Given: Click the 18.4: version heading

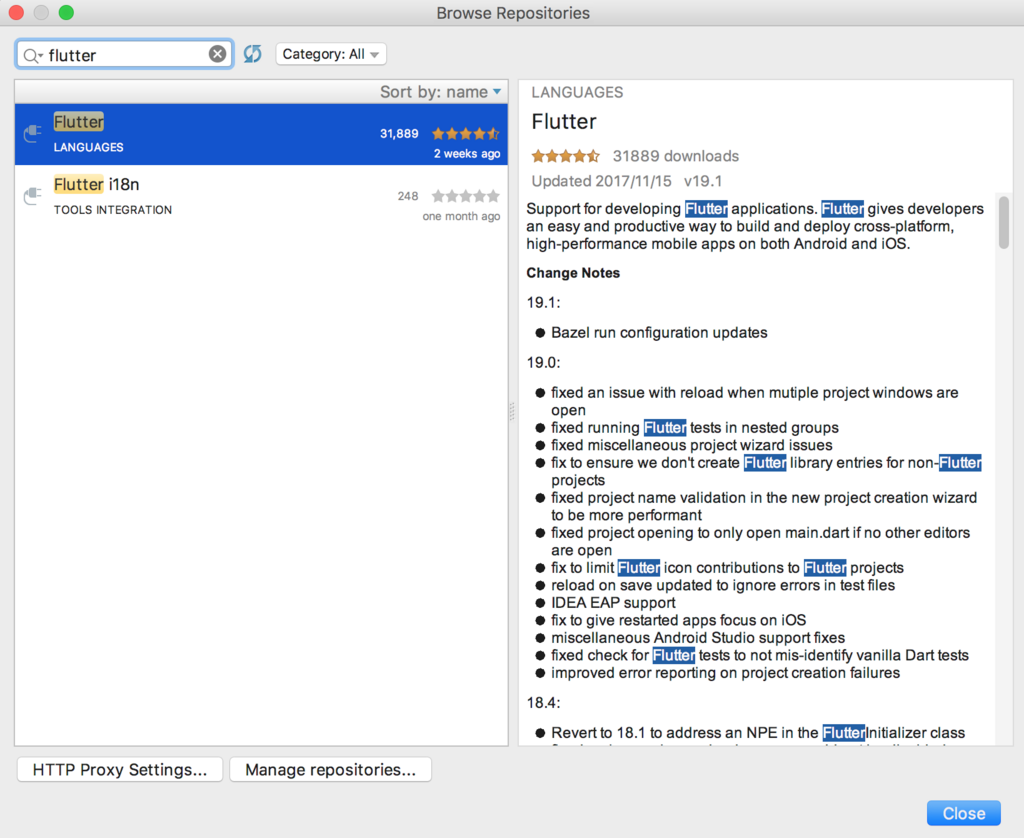Looking at the screenshot, I should [543, 703].
